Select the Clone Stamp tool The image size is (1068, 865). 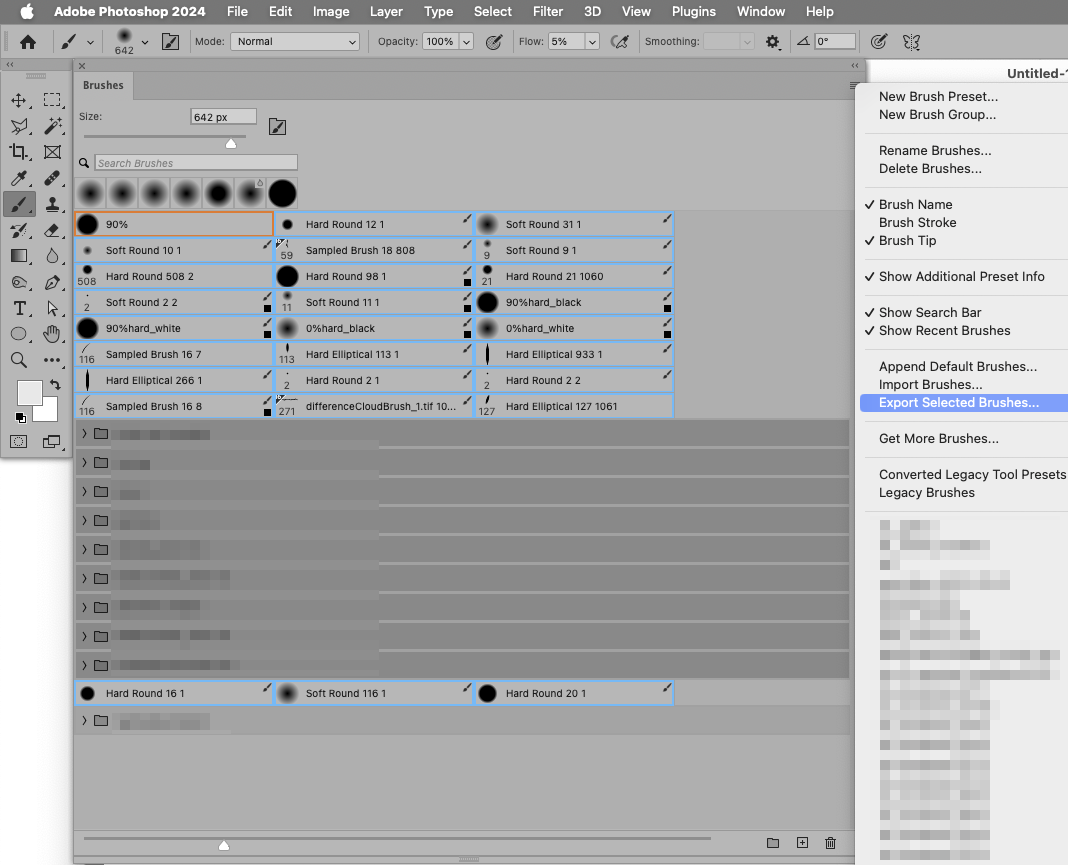[52, 204]
